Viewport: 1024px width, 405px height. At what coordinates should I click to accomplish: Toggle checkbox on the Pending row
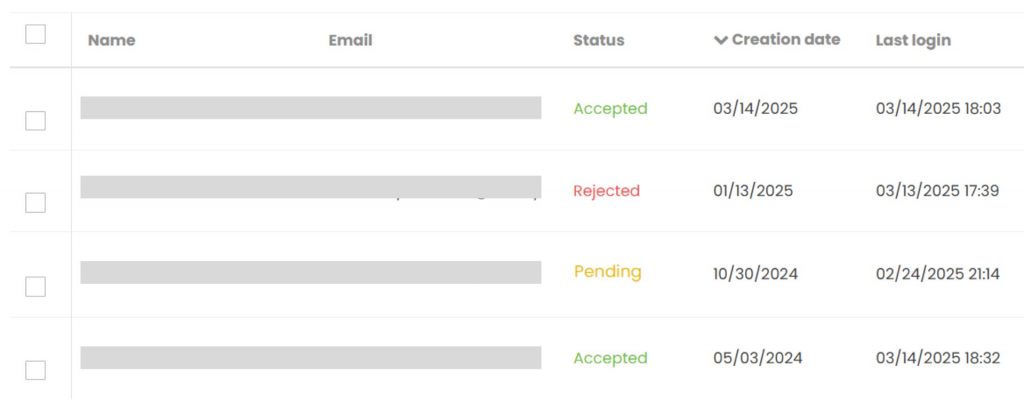(35, 286)
